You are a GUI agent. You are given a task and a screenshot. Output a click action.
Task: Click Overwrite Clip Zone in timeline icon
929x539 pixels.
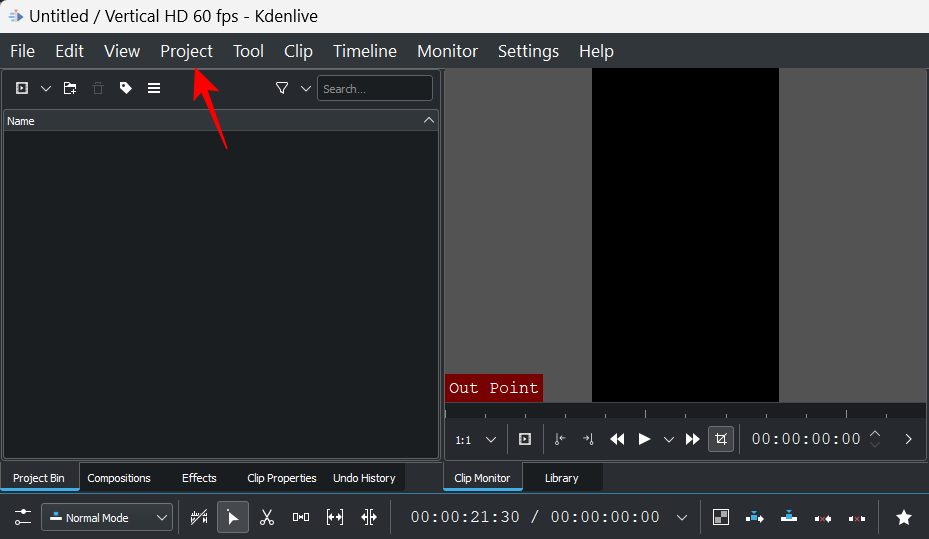click(789, 517)
